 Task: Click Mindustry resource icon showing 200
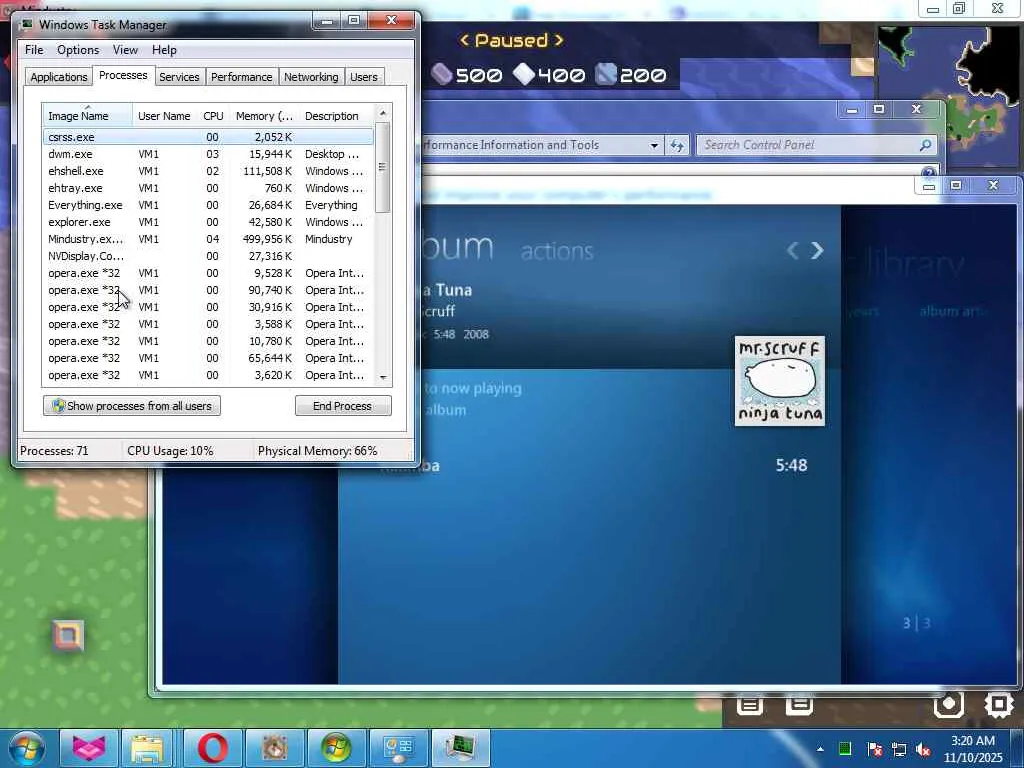606,74
